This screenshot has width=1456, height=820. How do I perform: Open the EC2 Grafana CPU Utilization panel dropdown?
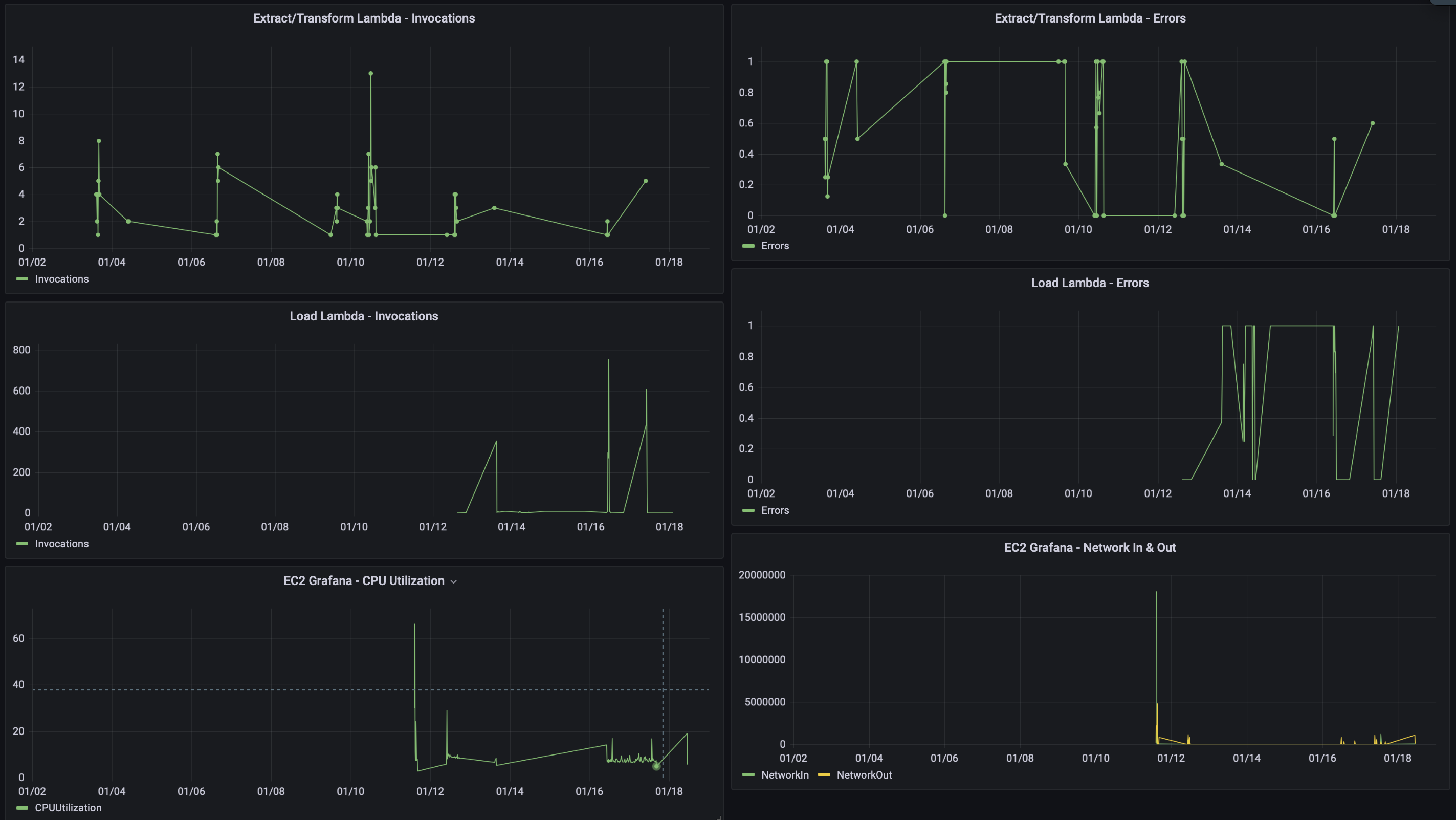[454, 581]
